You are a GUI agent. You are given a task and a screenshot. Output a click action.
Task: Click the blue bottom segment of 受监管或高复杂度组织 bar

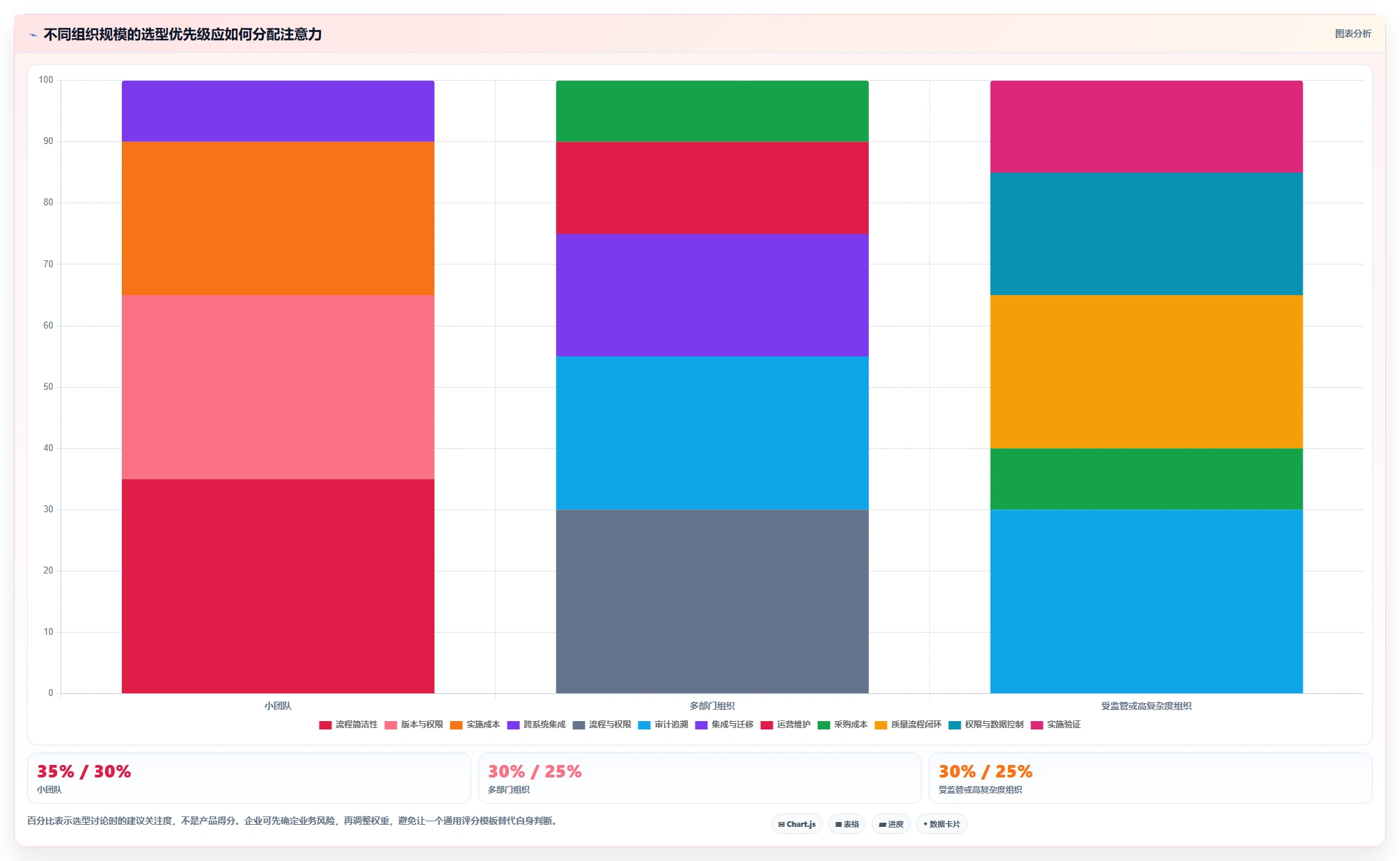[1147, 601]
